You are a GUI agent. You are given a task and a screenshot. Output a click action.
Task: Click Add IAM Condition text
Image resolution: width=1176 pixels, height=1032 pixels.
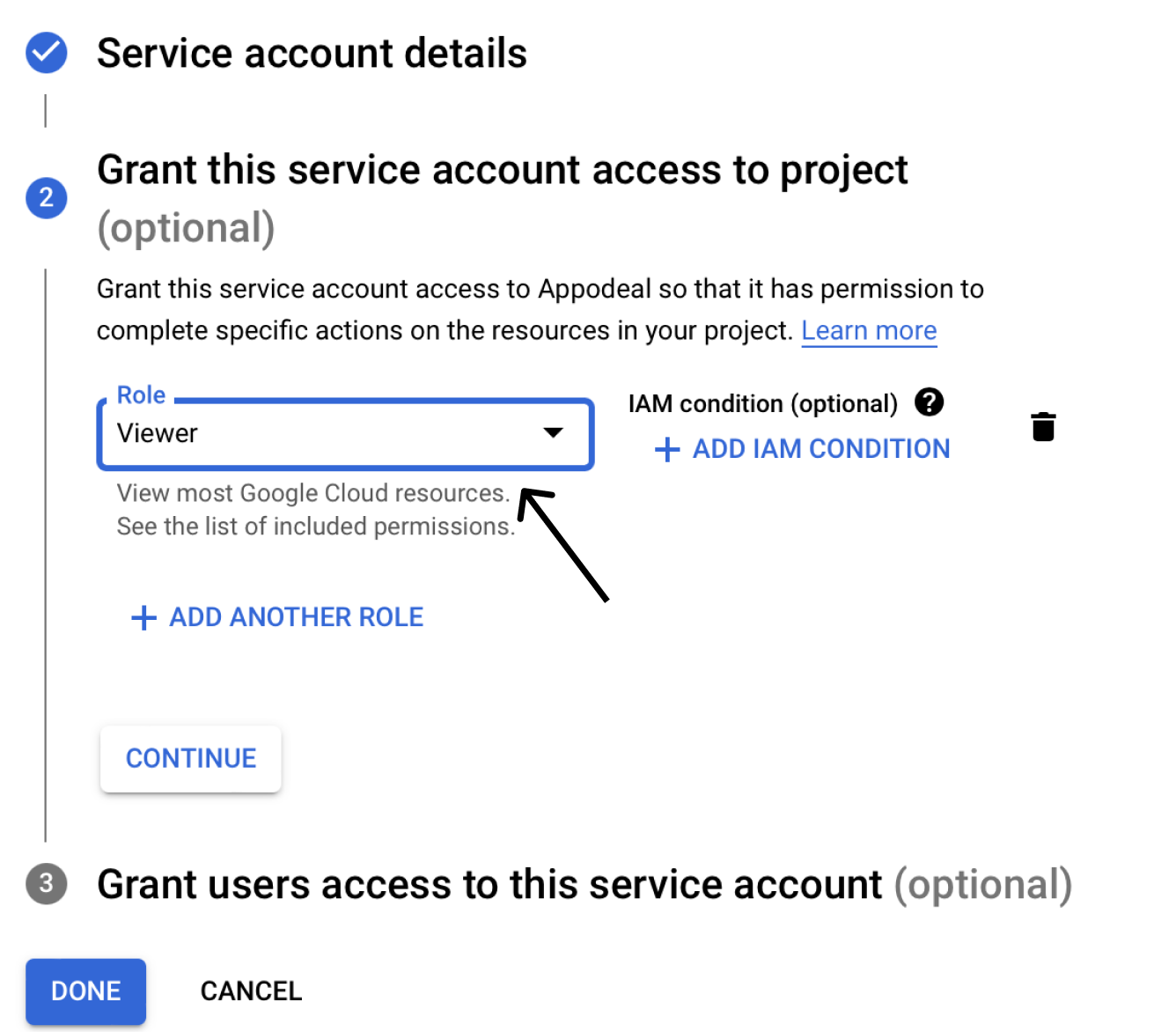(820, 449)
